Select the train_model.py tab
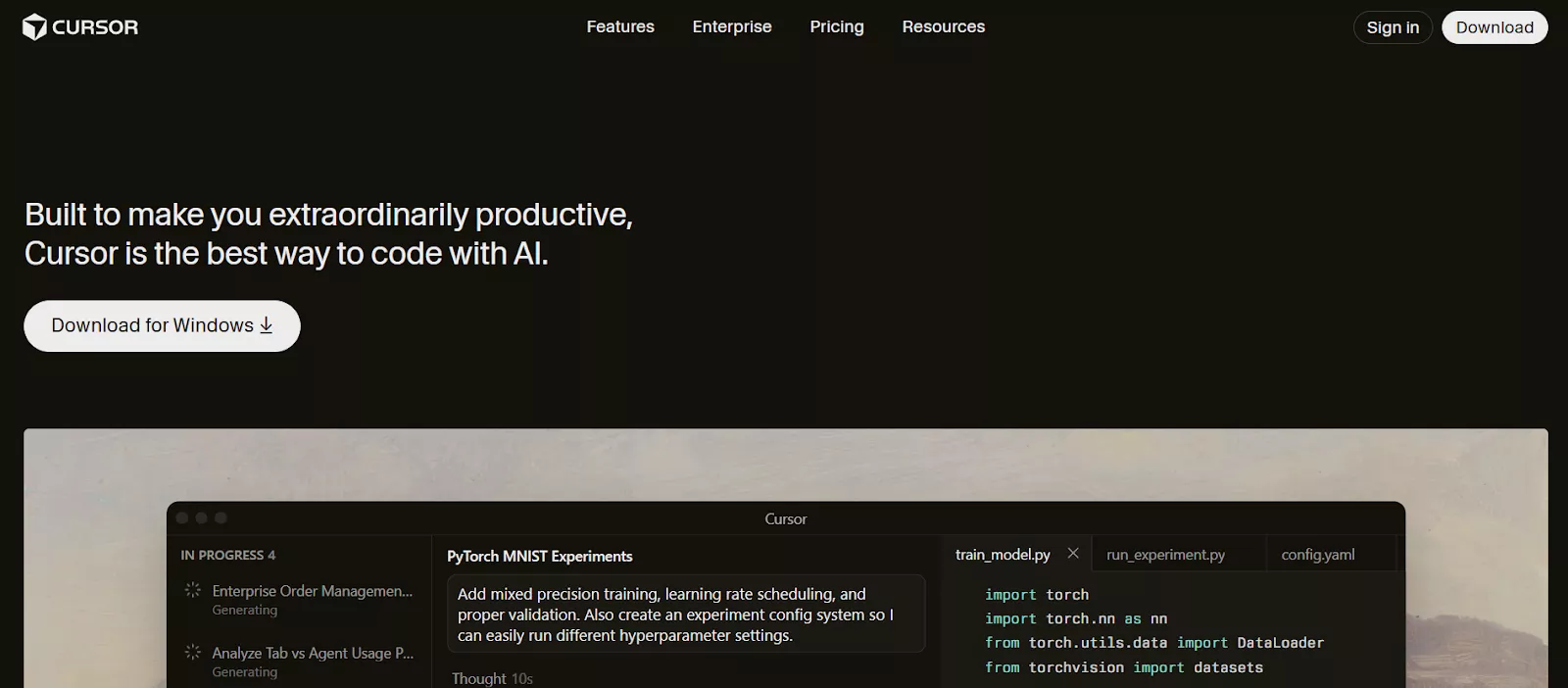 (x=1003, y=555)
